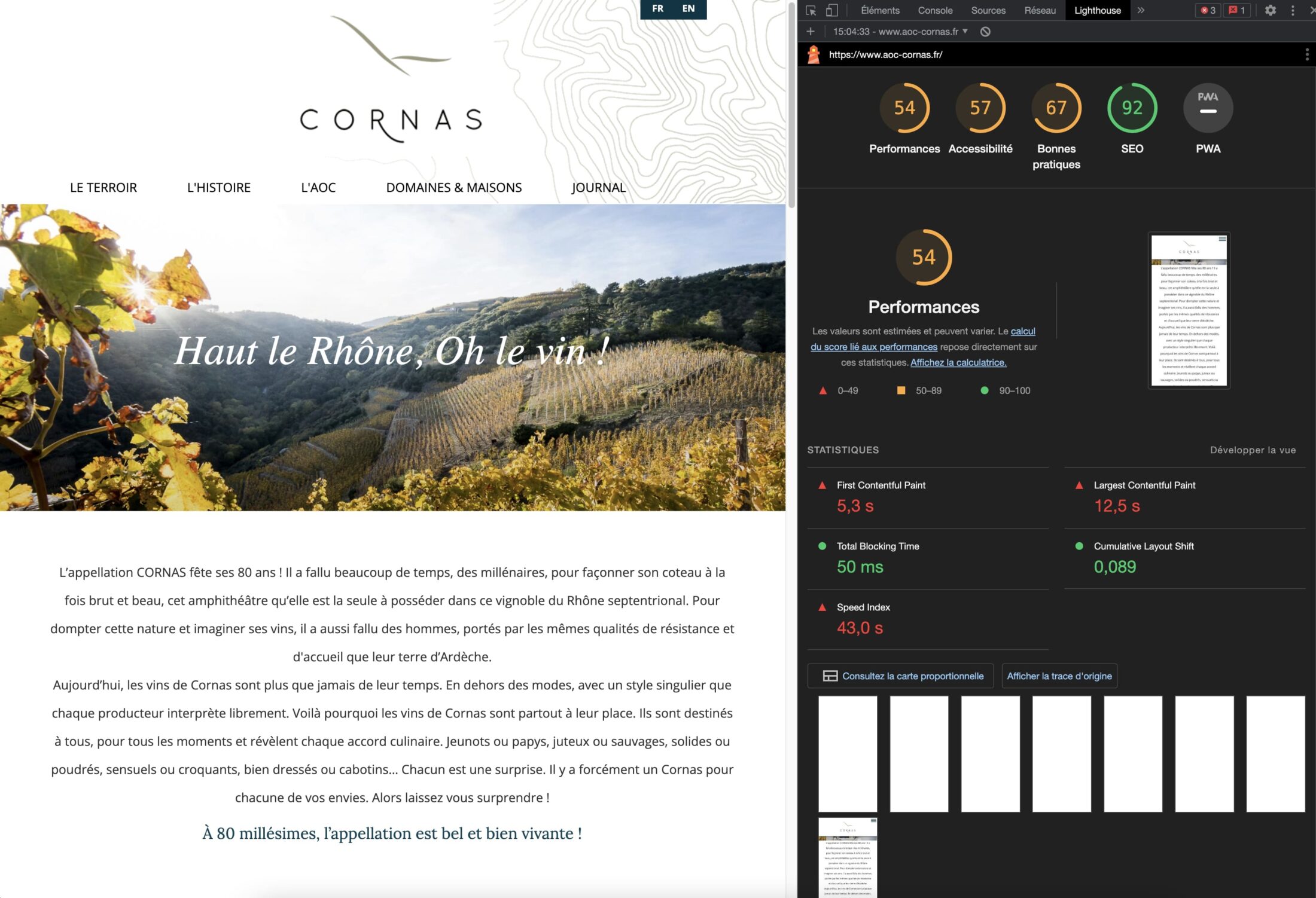Click the '90–100' green legend entry
This screenshot has height=898, width=1316.
click(x=1006, y=390)
